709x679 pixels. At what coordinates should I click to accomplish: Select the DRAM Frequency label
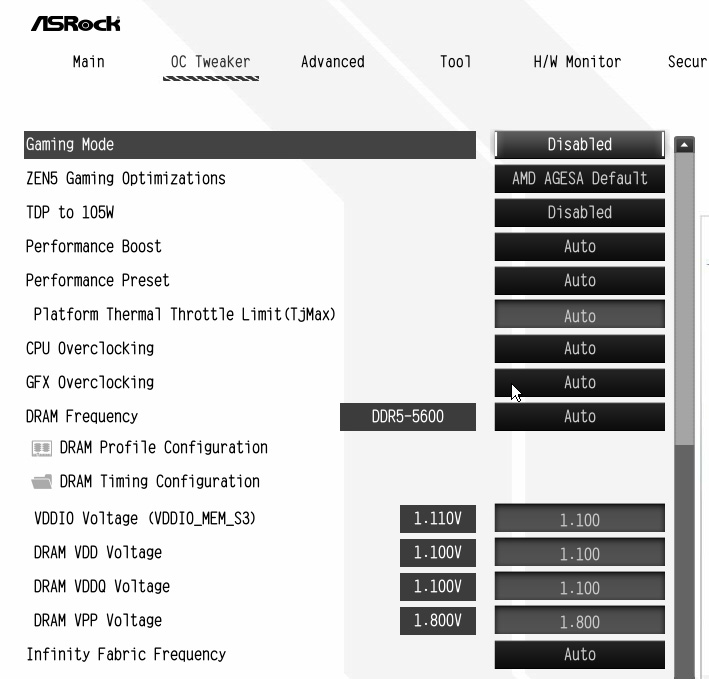[x=82, y=417]
